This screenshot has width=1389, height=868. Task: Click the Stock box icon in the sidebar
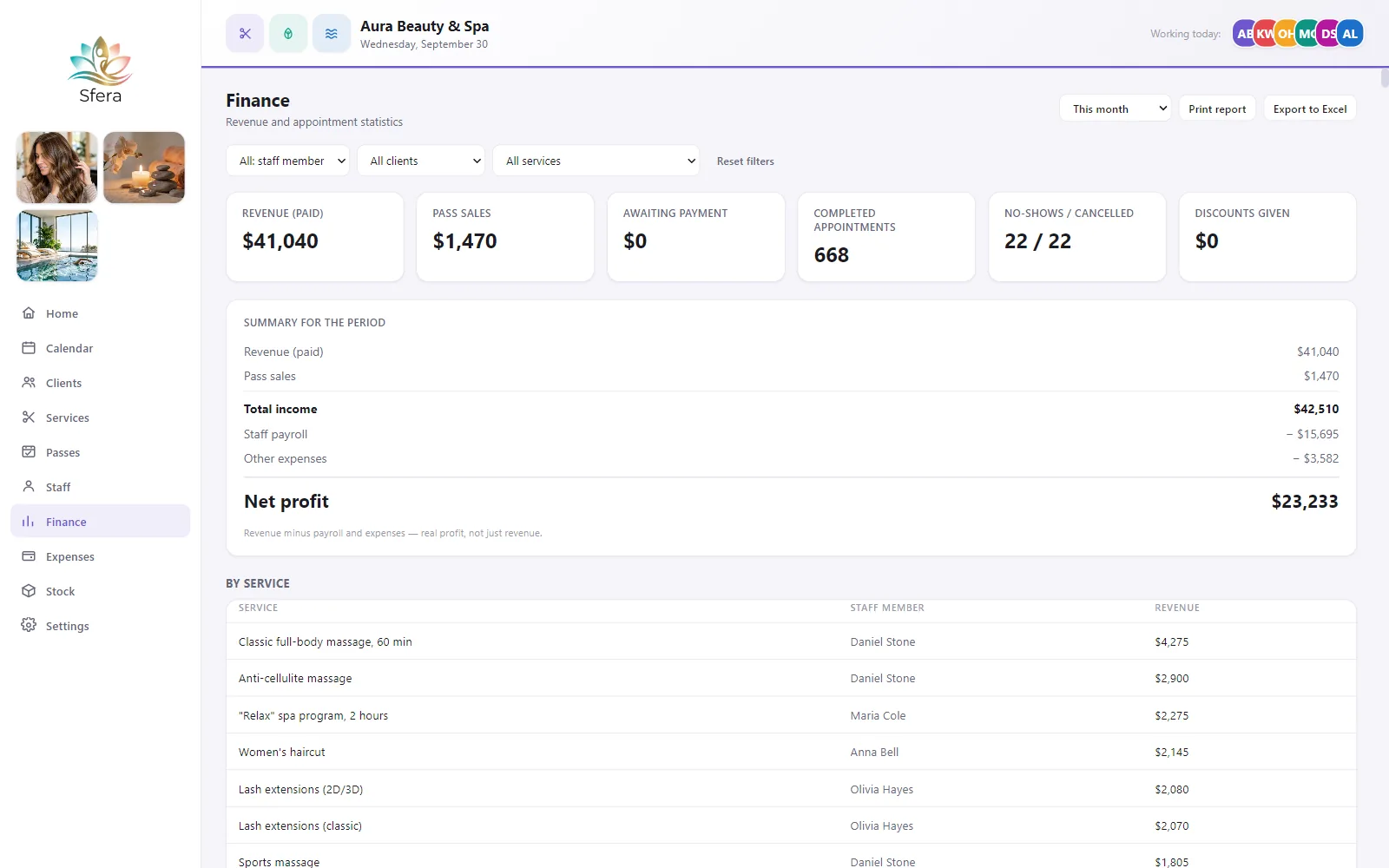click(29, 591)
